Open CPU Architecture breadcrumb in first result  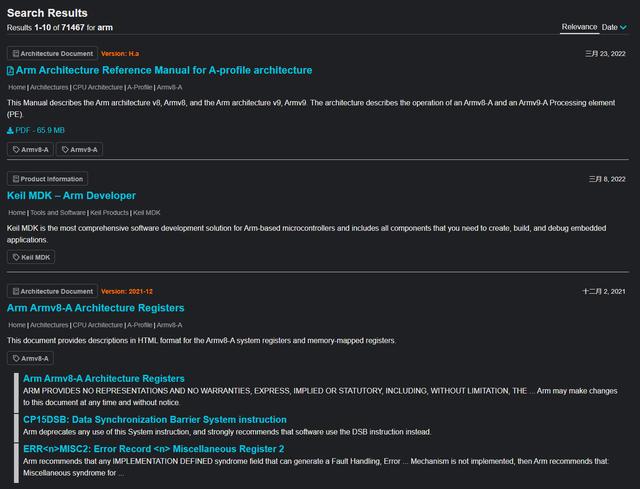tap(98, 87)
